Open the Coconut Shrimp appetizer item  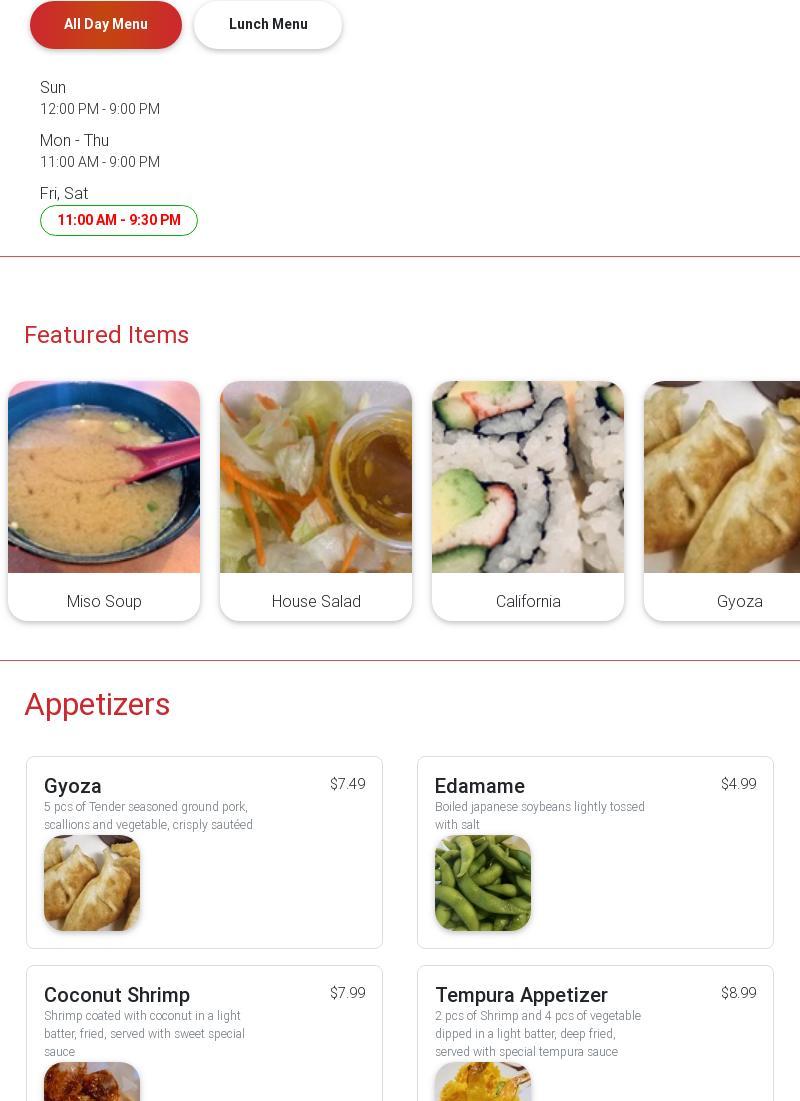pos(204,1033)
